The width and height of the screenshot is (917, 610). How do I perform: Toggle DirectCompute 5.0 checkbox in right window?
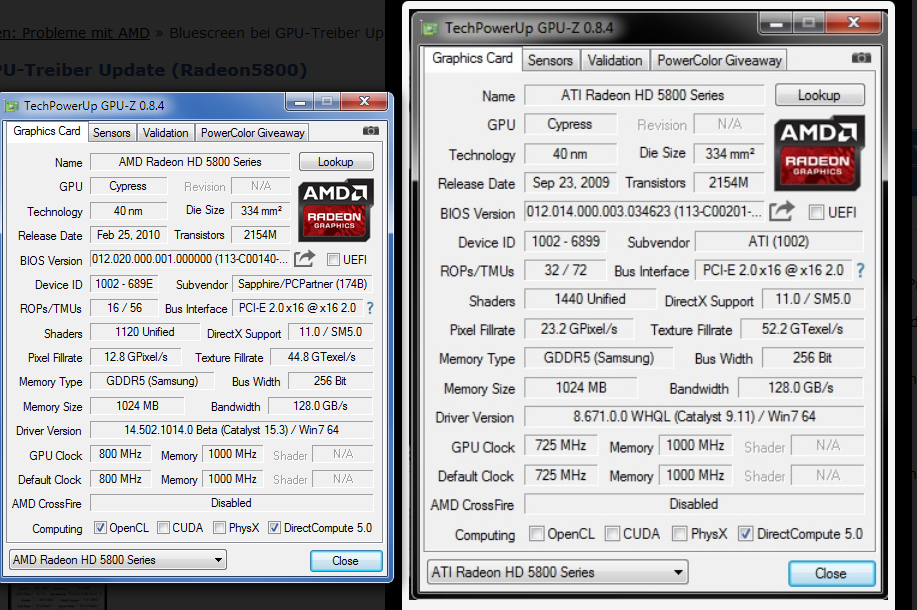745,533
